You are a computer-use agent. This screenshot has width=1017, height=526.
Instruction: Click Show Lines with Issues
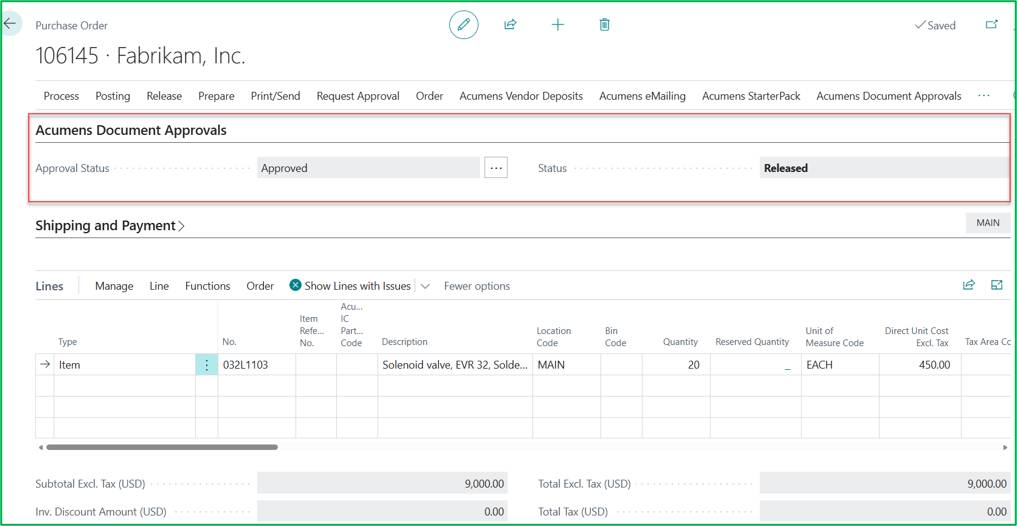(350, 285)
